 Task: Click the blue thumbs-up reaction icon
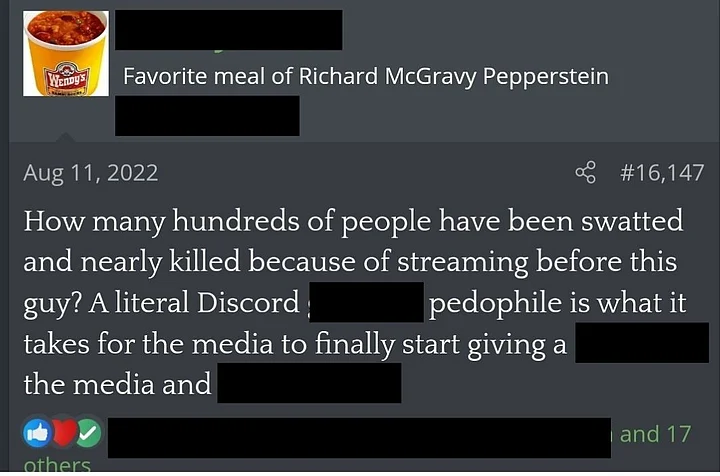tap(37, 433)
